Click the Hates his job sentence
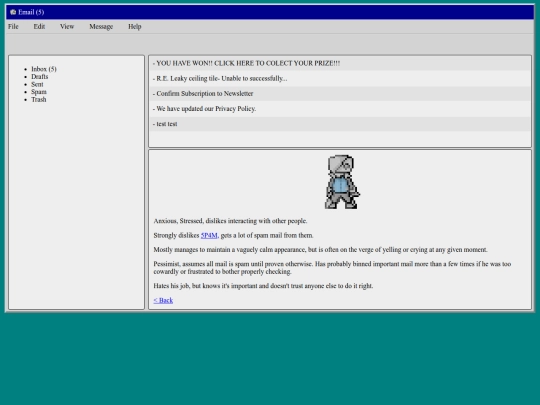 tap(263, 285)
